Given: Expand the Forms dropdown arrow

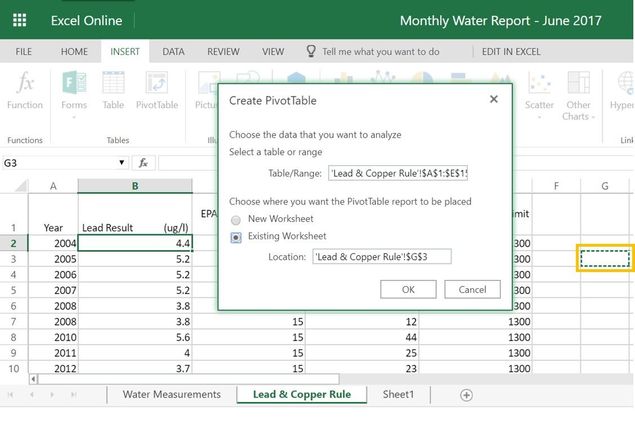Looking at the screenshot, I should 74,117.
